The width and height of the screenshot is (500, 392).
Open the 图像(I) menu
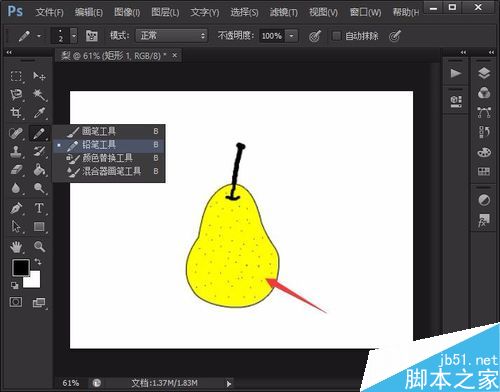click(127, 12)
